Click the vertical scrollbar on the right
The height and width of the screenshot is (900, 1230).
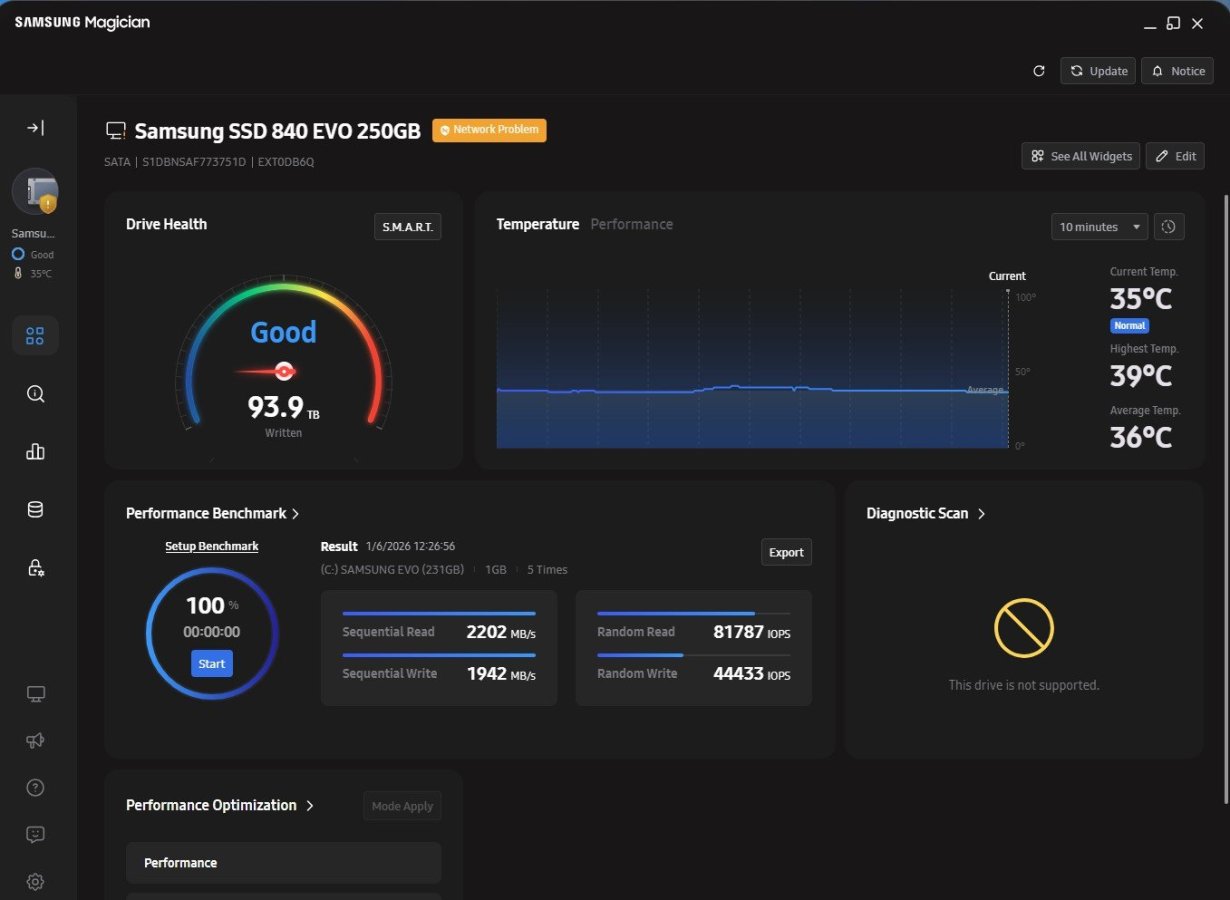[x=1225, y=500]
